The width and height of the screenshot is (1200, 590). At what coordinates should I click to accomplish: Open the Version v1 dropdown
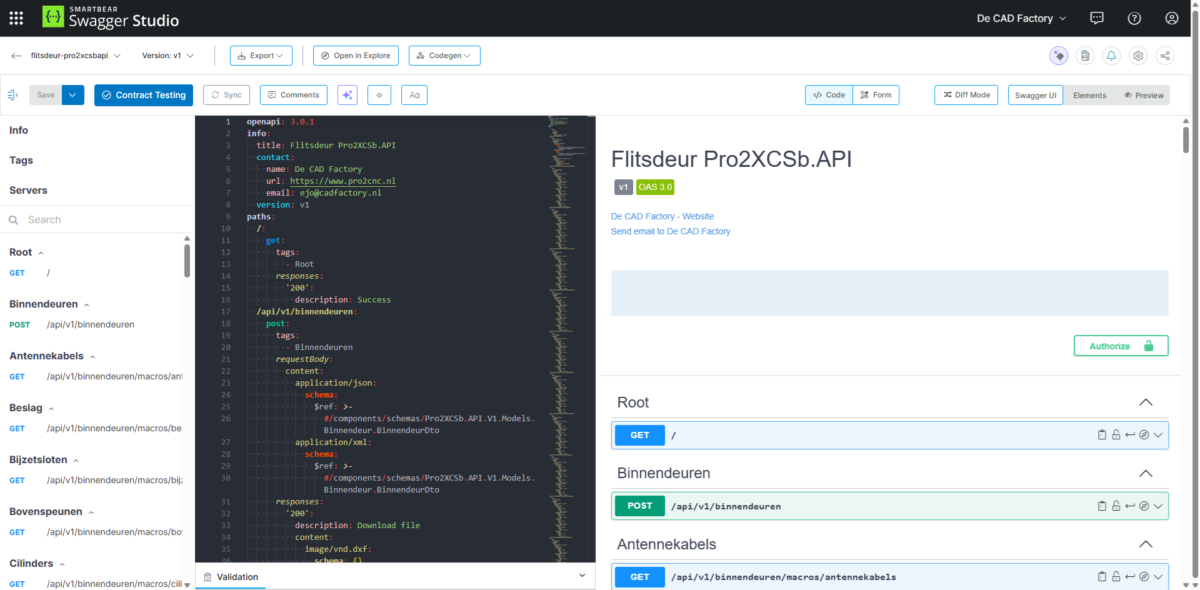(168, 56)
